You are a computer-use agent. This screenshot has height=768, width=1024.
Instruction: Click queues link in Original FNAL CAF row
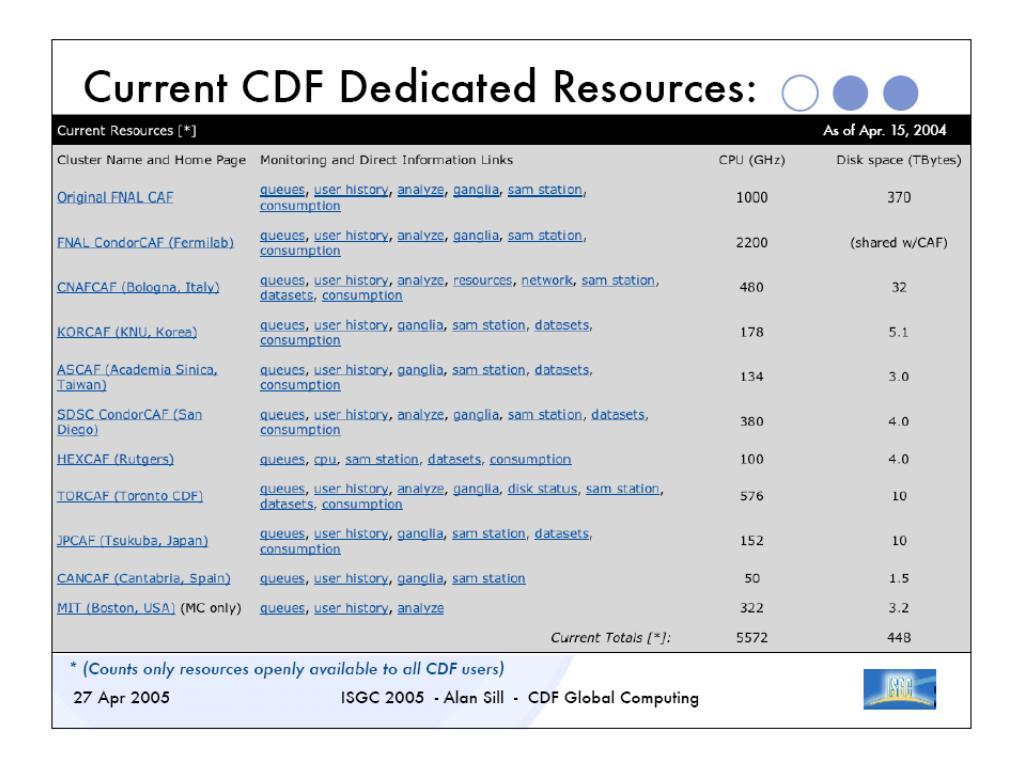(282, 190)
